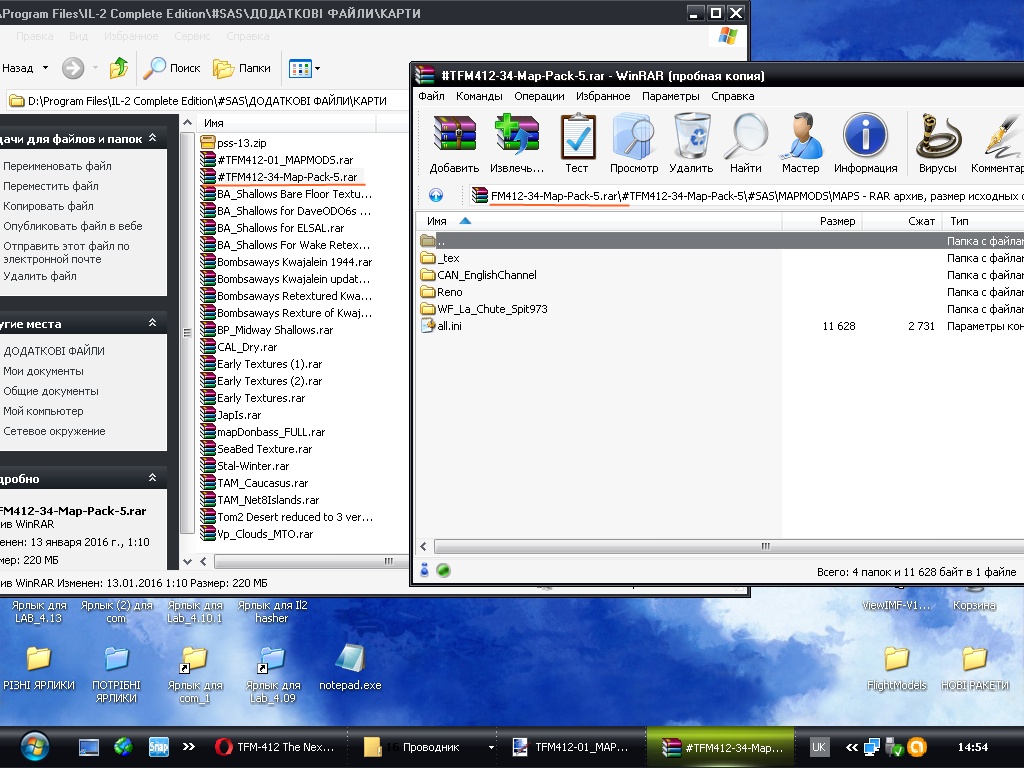
Task: Click the Переименовать файл link
Action: coord(57,166)
